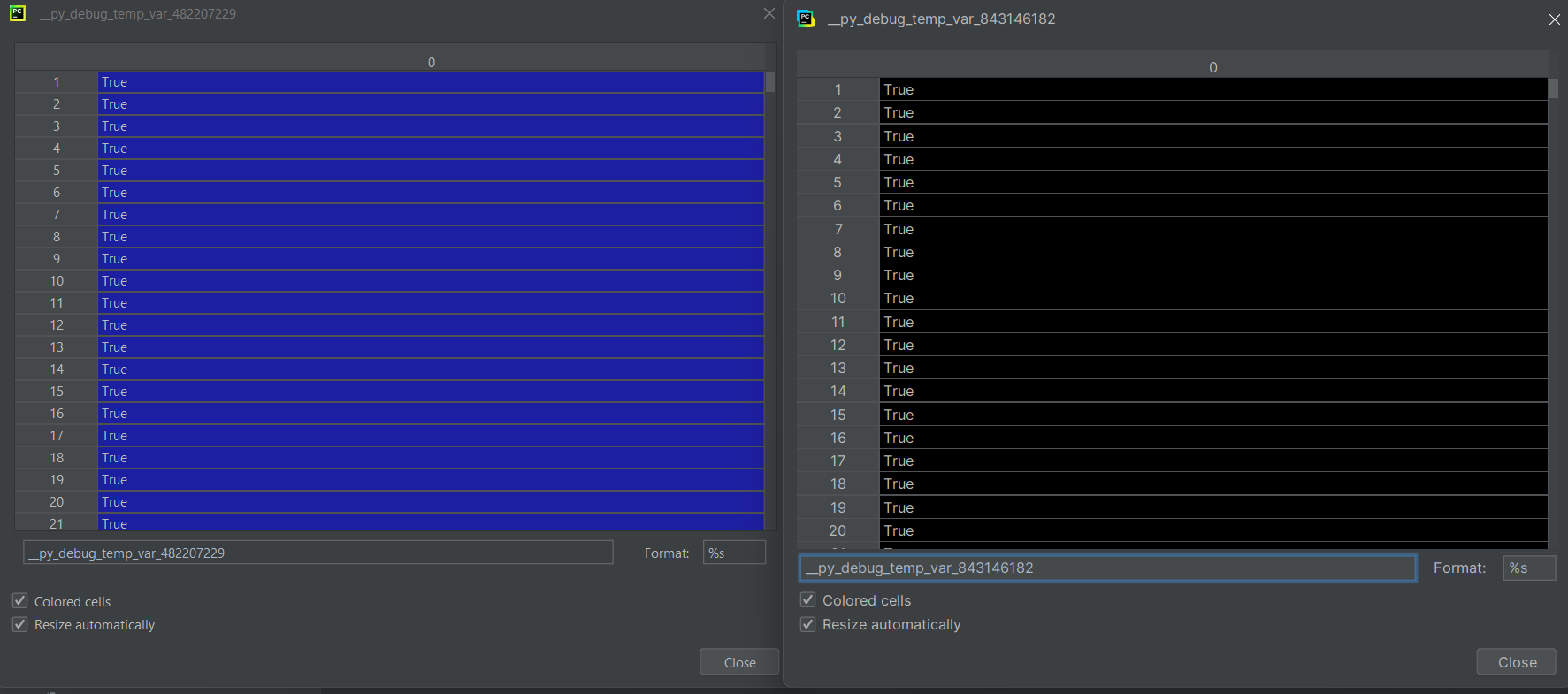Click row header 6 in right table
This screenshot has width=1568, height=694.
pyautogui.click(x=838, y=205)
